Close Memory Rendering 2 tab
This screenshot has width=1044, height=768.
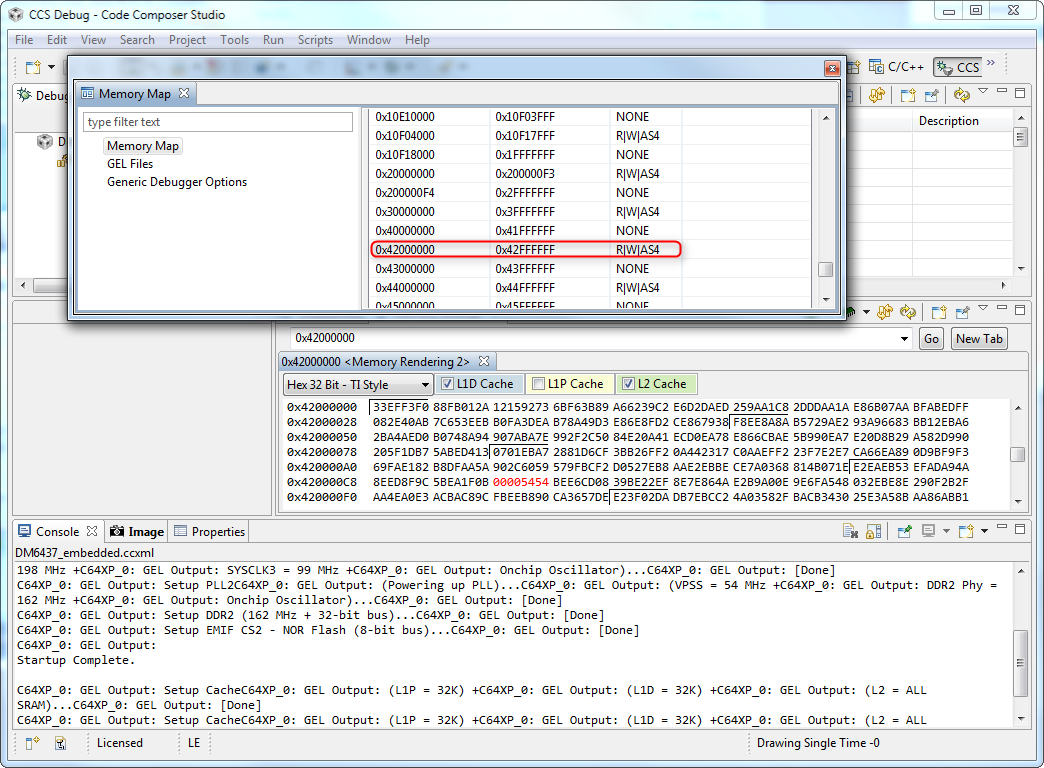point(484,361)
